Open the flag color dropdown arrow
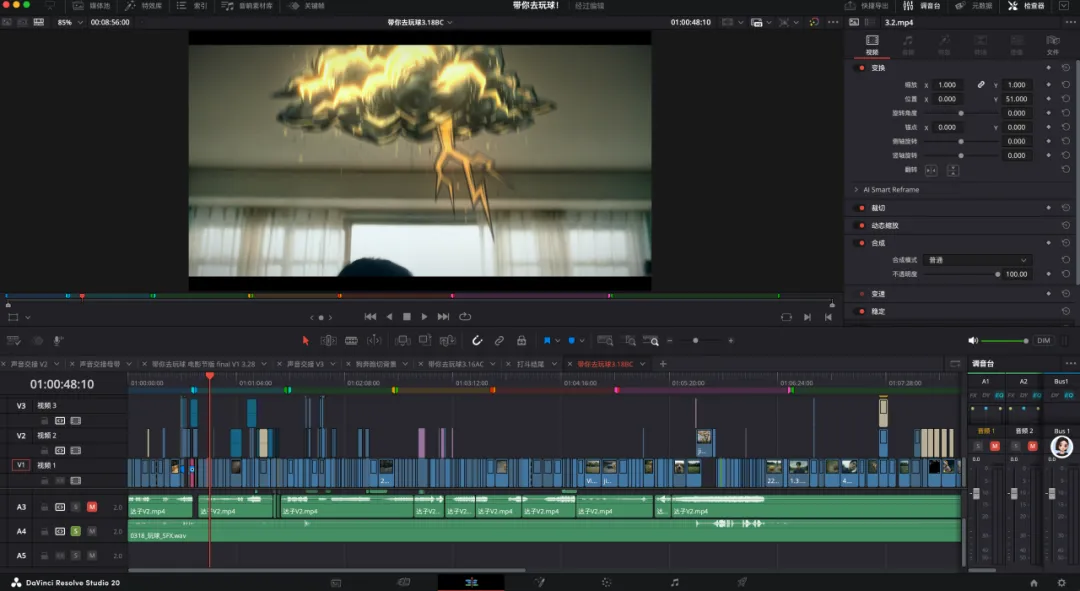This screenshot has width=1080, height=591. point(557,340)
